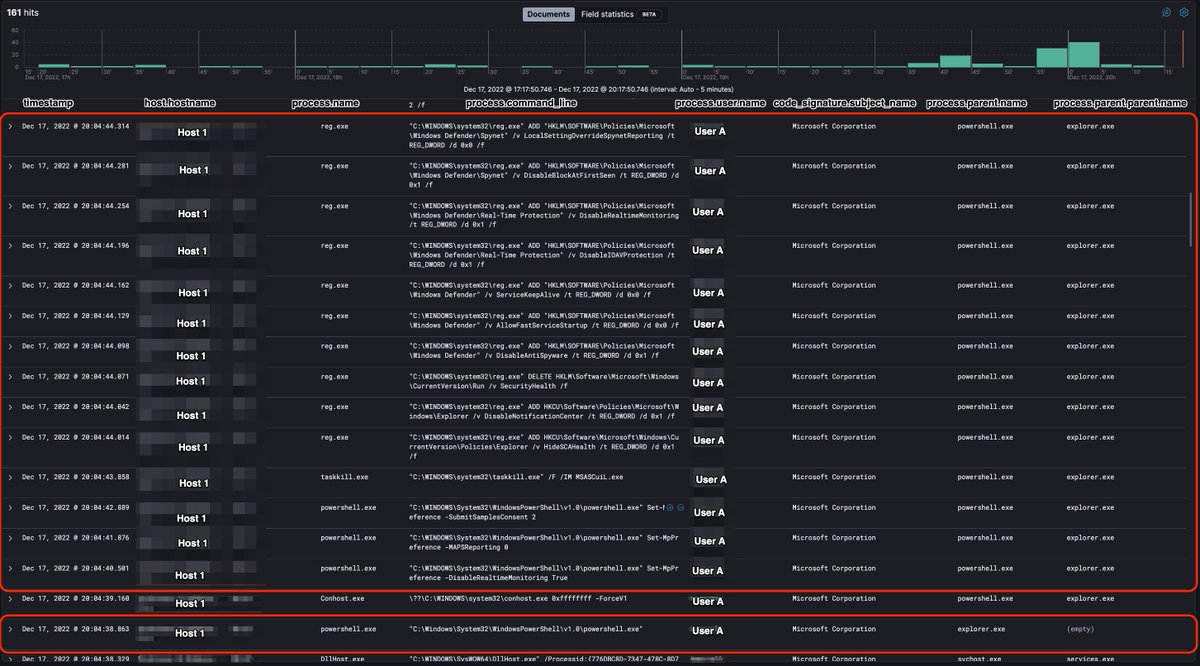Expand the document at 20:04:44.196
This screenshot has width=1200, height=666.
tap(10, 246)
